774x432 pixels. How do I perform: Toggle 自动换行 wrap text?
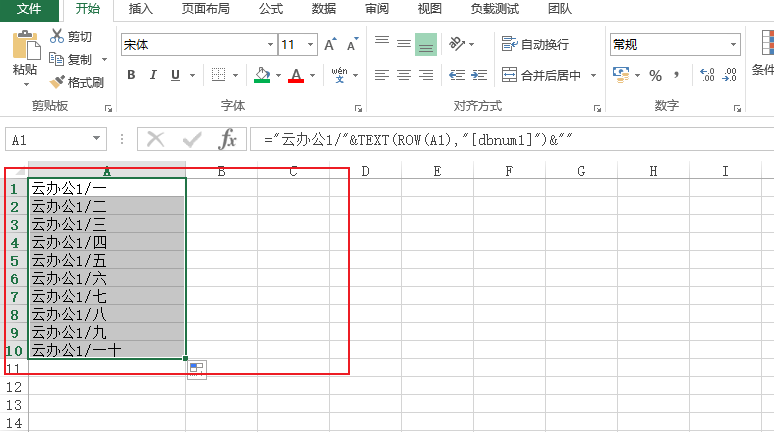coord(535,44)
